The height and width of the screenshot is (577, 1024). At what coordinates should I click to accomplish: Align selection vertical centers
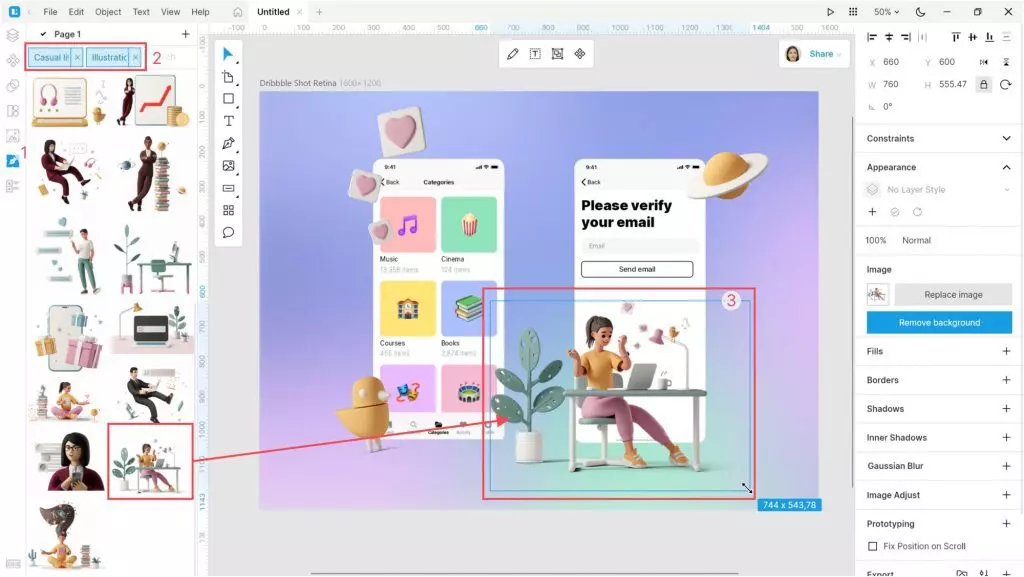coord(972,37)
